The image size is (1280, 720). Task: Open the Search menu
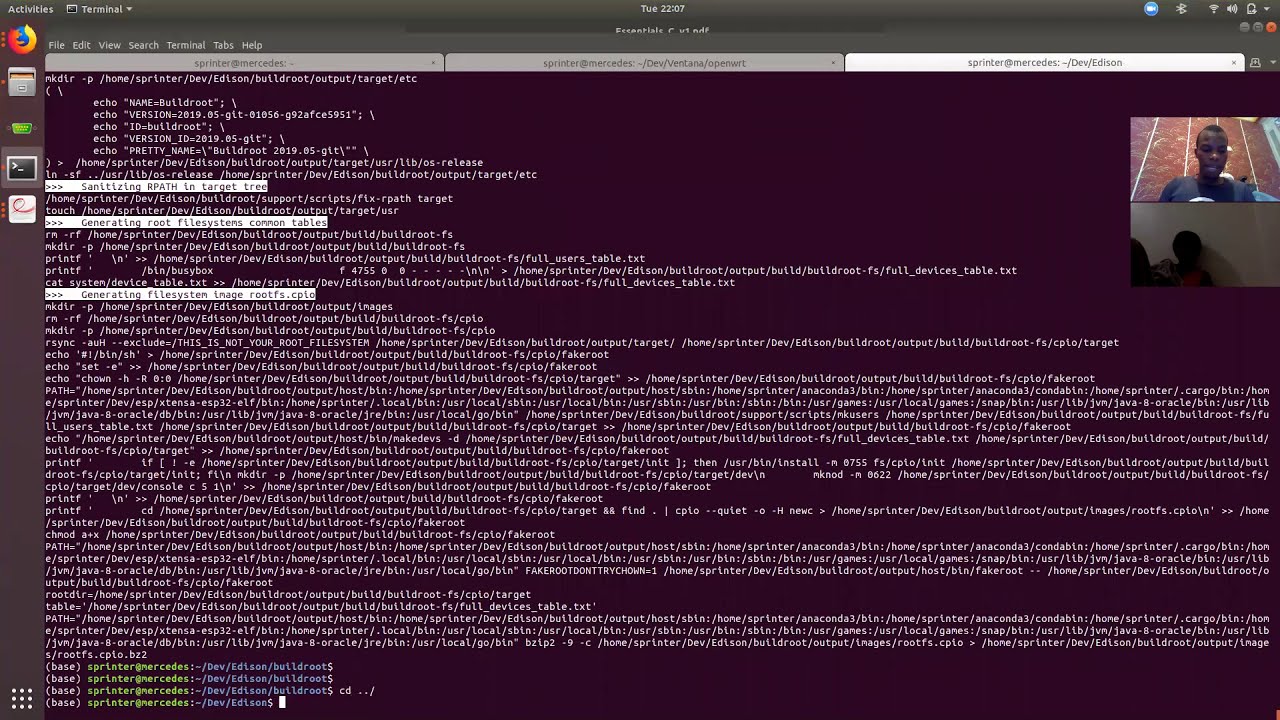tap(143, 45)
